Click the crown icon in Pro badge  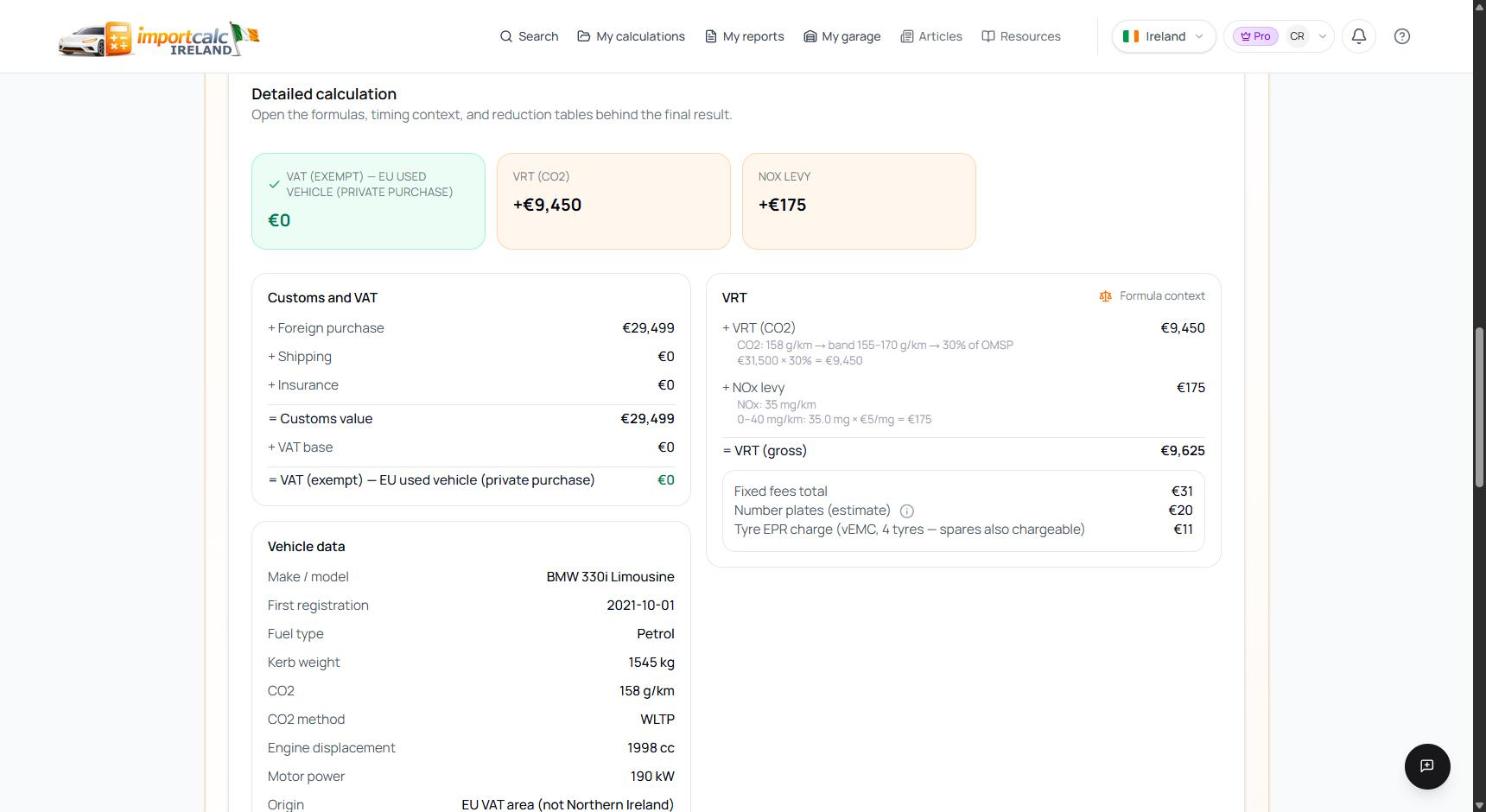[x=1246, y=36]
